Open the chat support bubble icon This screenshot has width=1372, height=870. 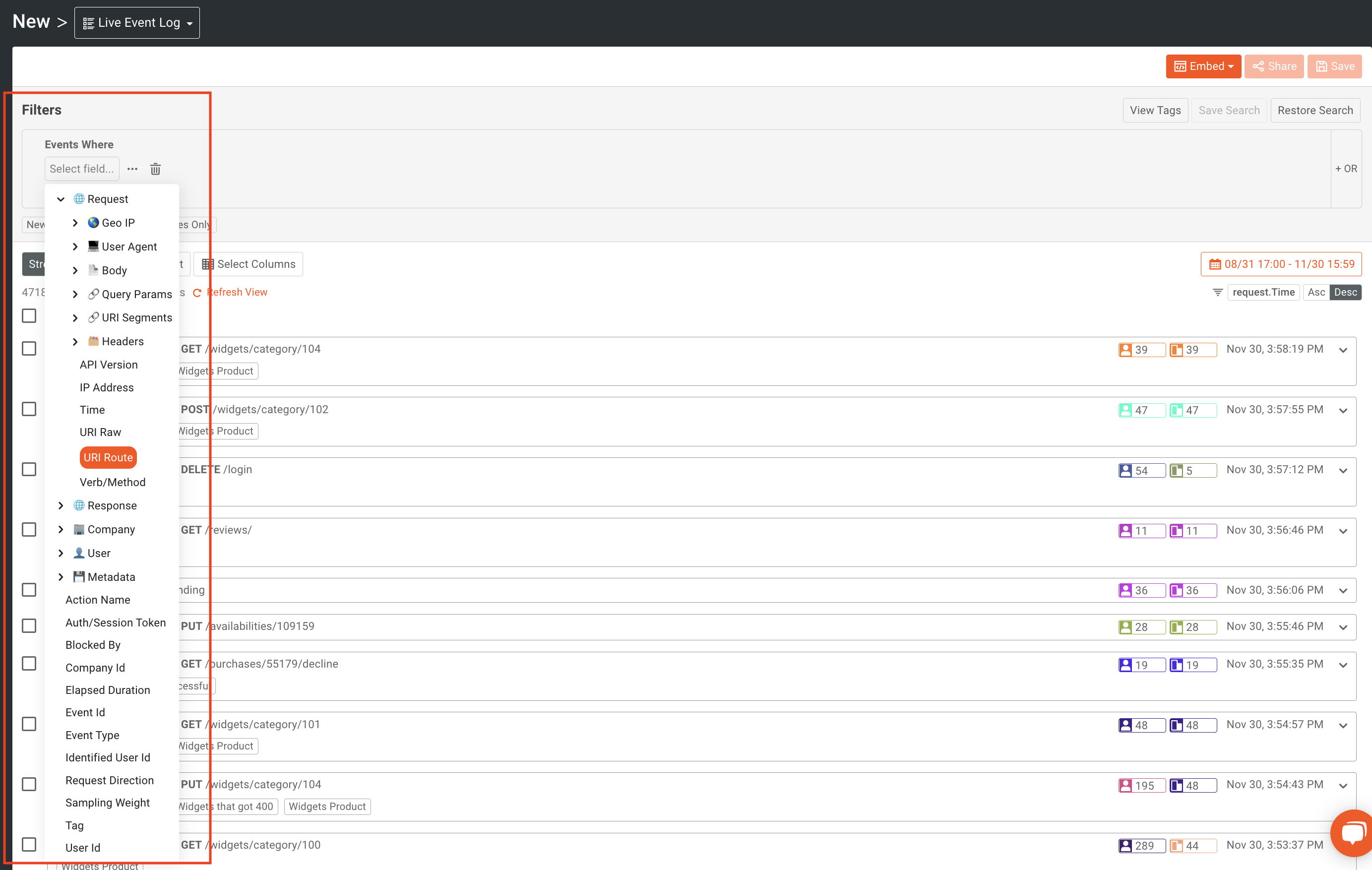tap(1354, 832)
